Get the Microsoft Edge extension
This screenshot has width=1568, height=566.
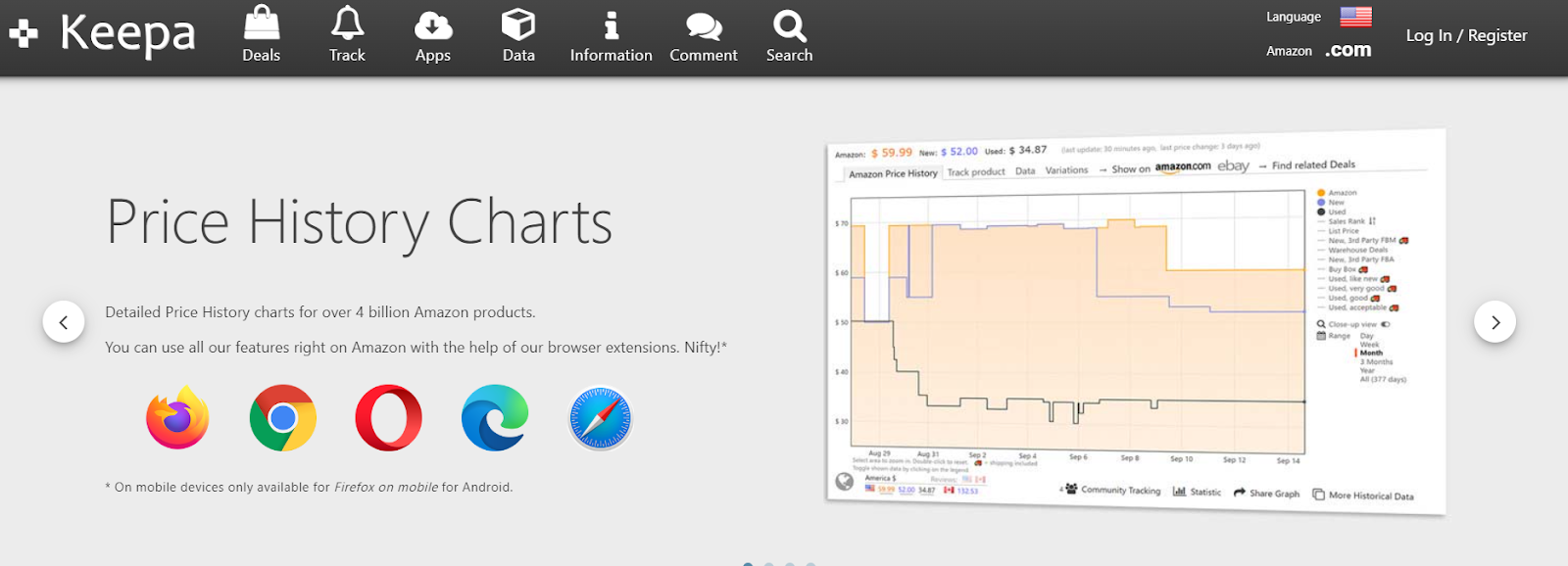coord(495,418)
